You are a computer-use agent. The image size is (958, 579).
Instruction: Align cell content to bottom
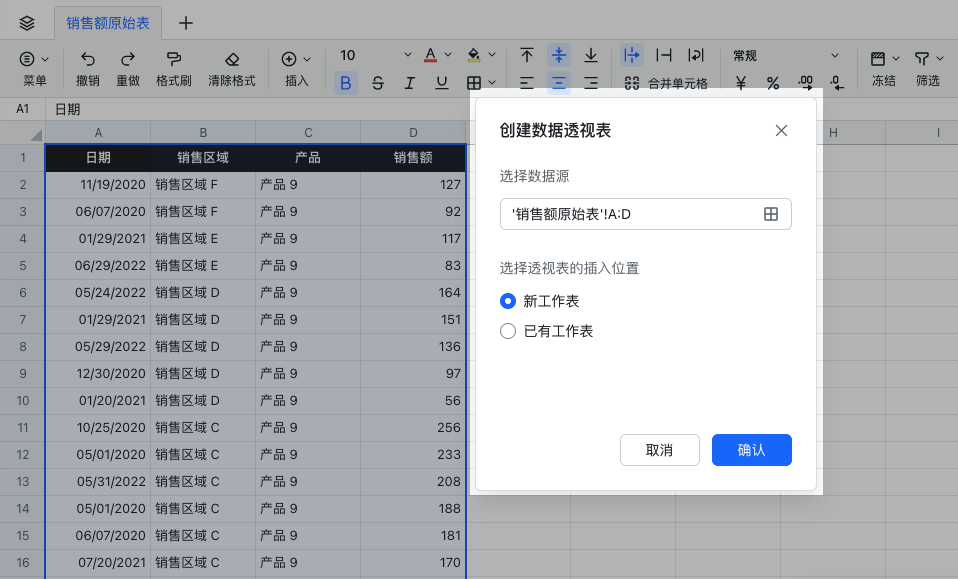click(x=591, y=55)
